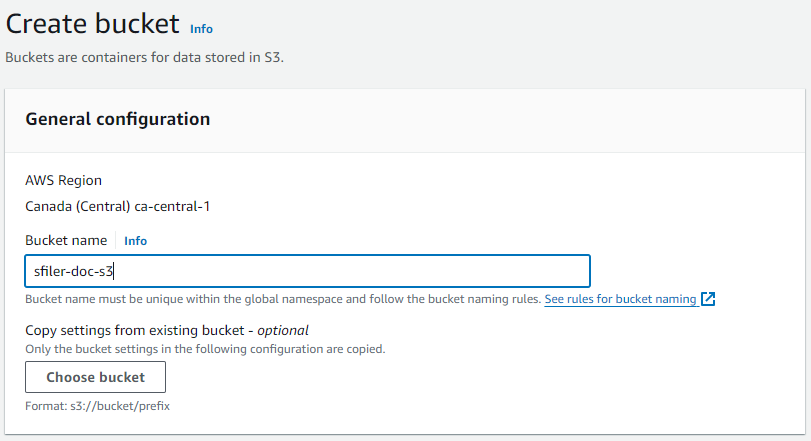Click the Bucket name field label
811x441 pixels.
(66, 240)
